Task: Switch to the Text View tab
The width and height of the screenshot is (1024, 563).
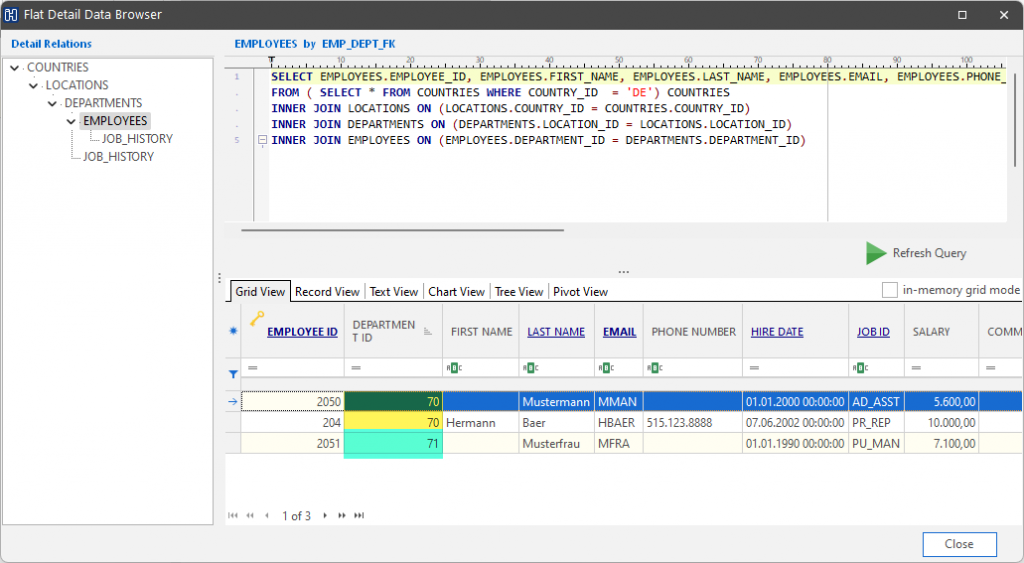Action: pos(394,292)
